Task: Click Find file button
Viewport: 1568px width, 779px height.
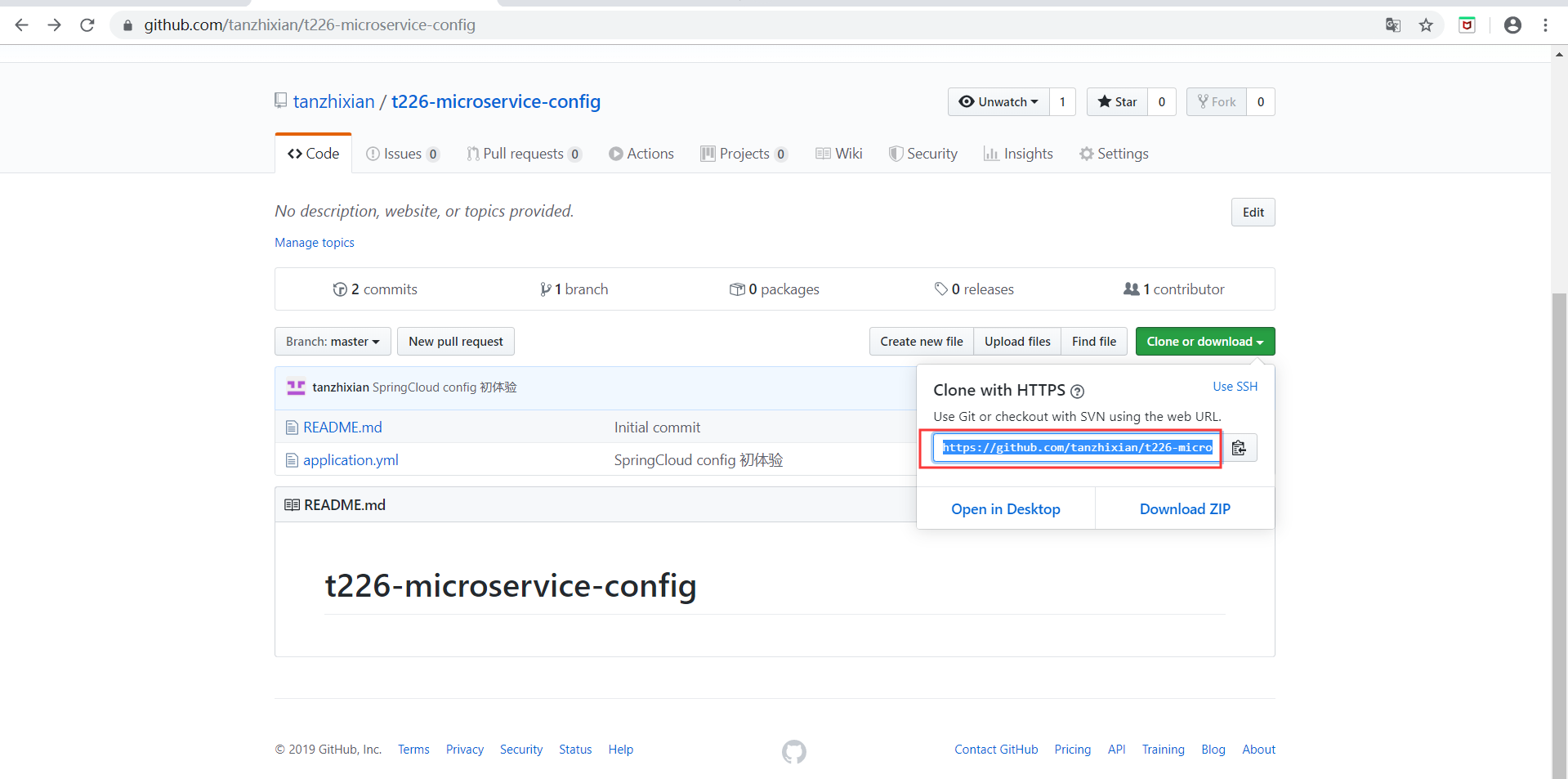Action: (x=1094, y=342)
